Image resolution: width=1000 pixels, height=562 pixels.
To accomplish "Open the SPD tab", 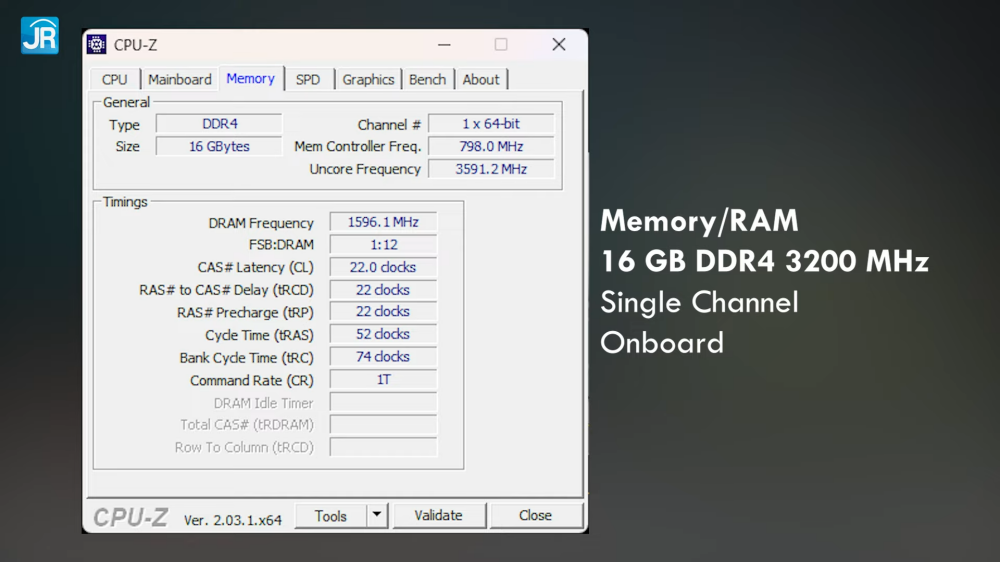I will 308,79.
